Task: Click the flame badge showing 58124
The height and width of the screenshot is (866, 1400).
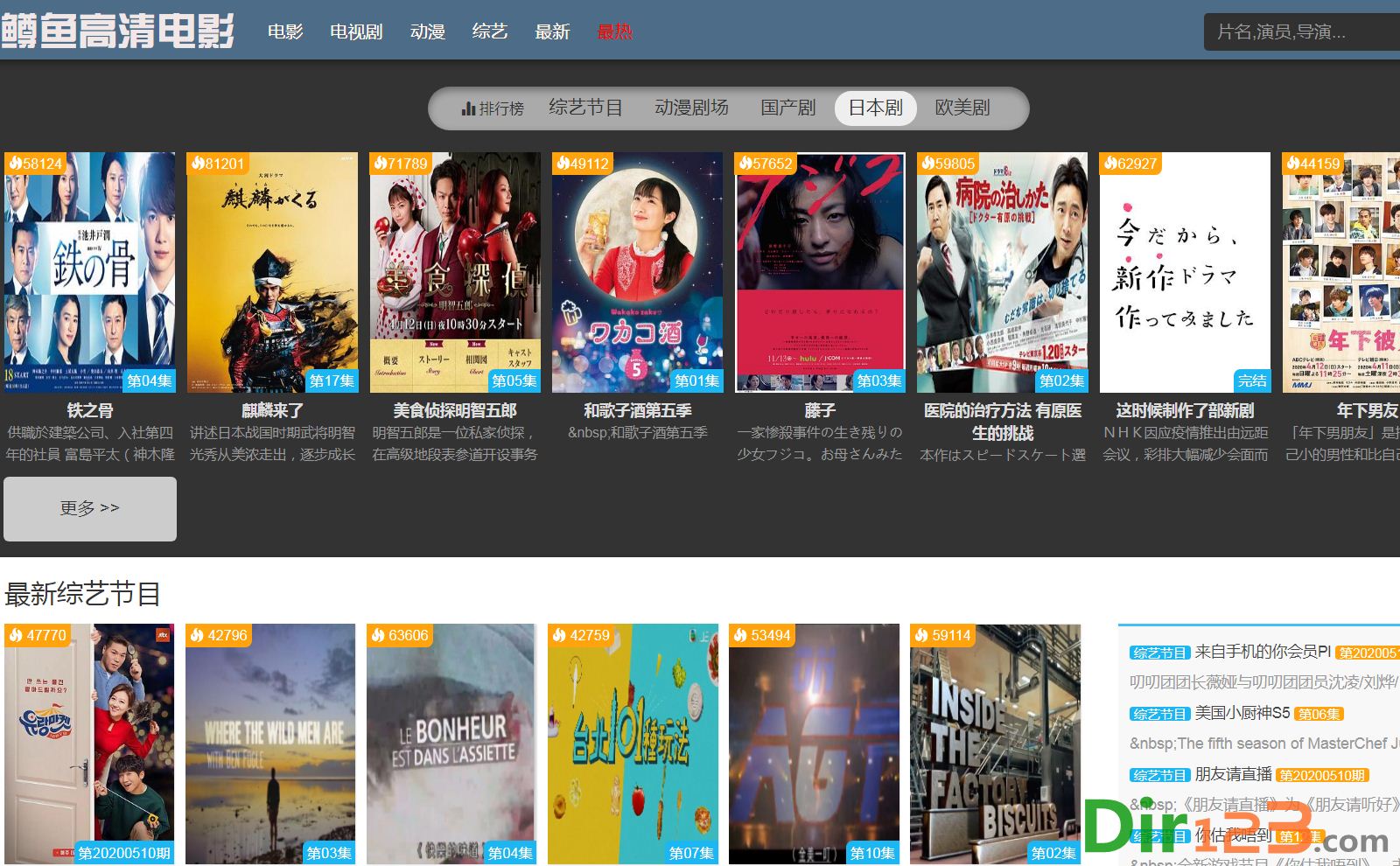Action: [36, 164]
